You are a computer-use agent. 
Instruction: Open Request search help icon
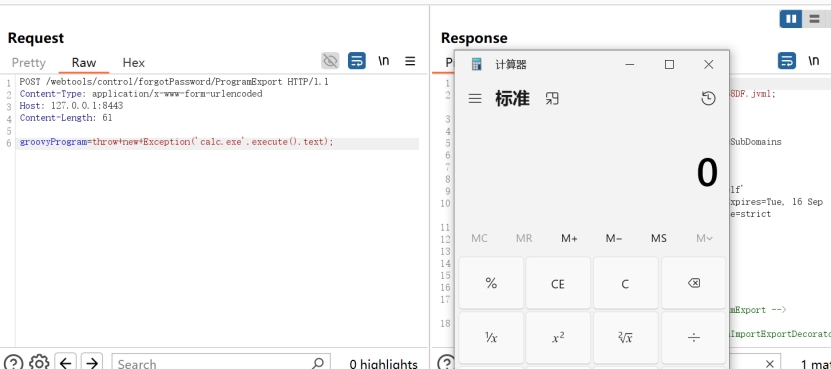[x=14, y=363]
